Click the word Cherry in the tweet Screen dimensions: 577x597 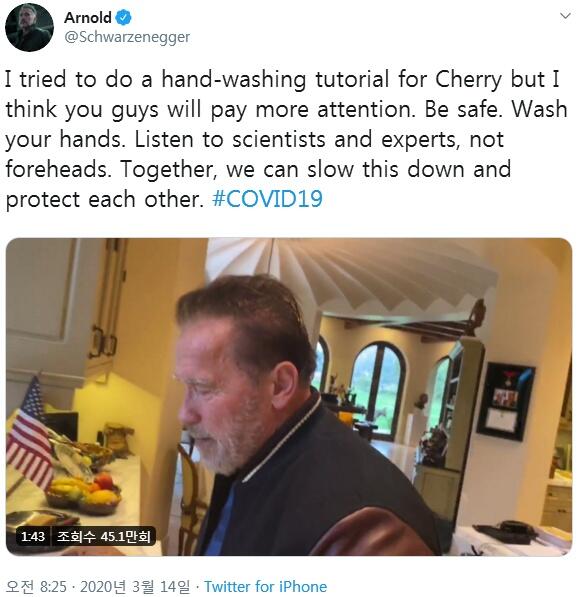click(468, 80)
